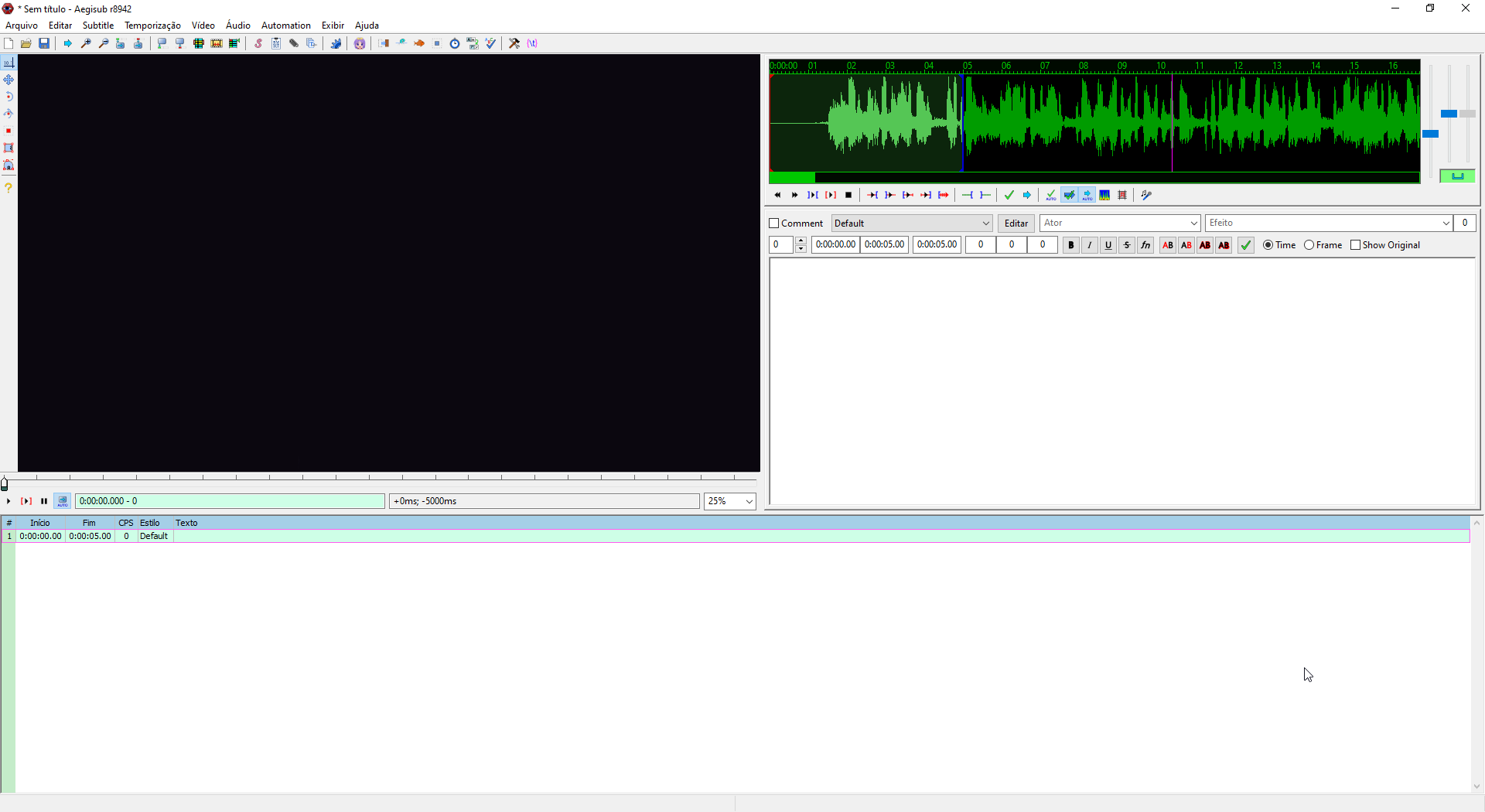
Task: Open the Resample Resolution icon
Action: point(437,43)
